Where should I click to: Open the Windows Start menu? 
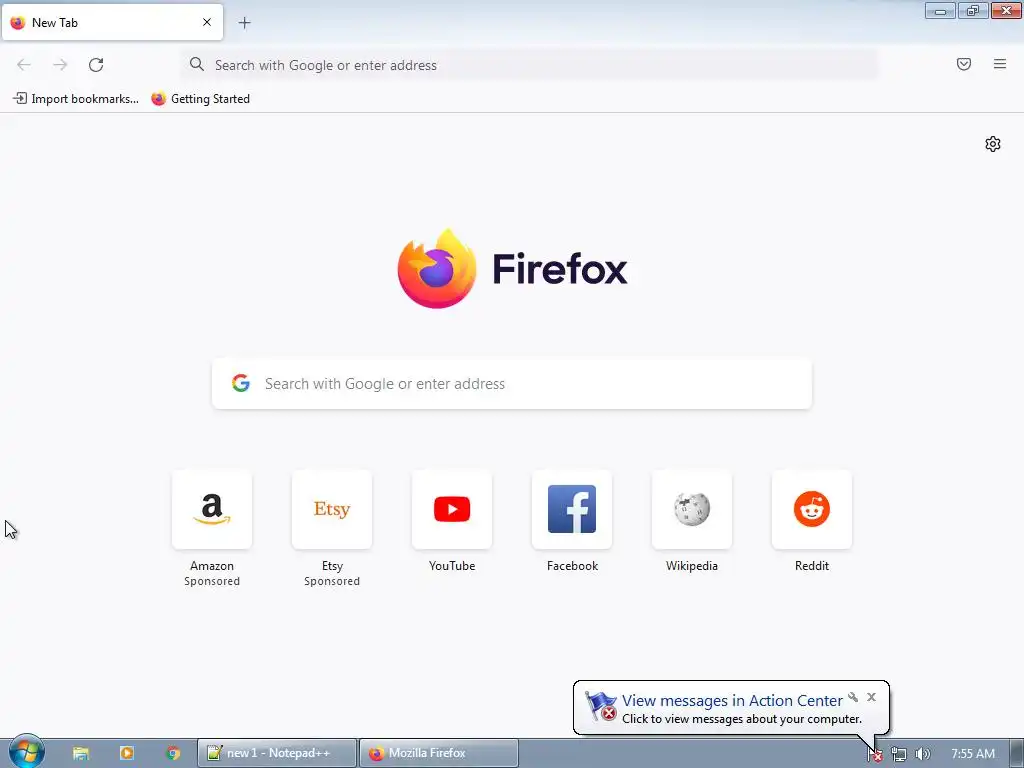coord(26,751)
